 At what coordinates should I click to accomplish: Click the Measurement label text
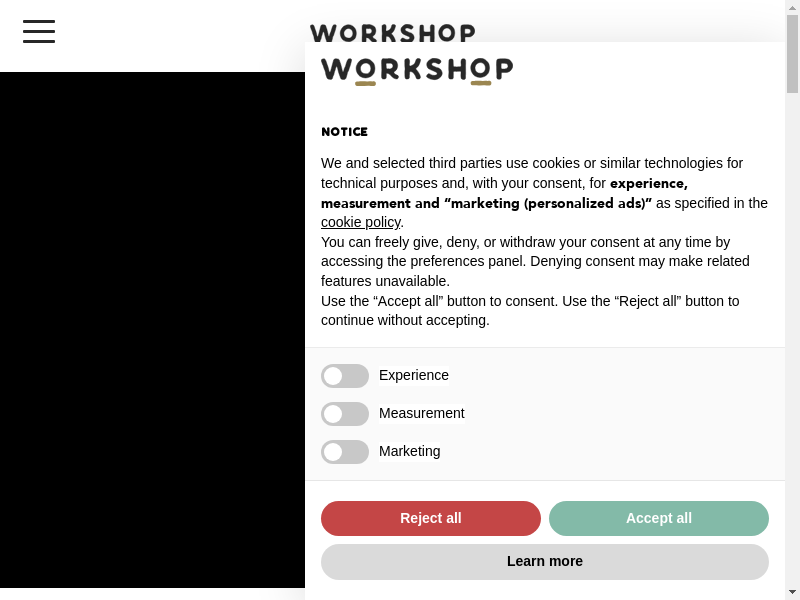tap(422, 413)
